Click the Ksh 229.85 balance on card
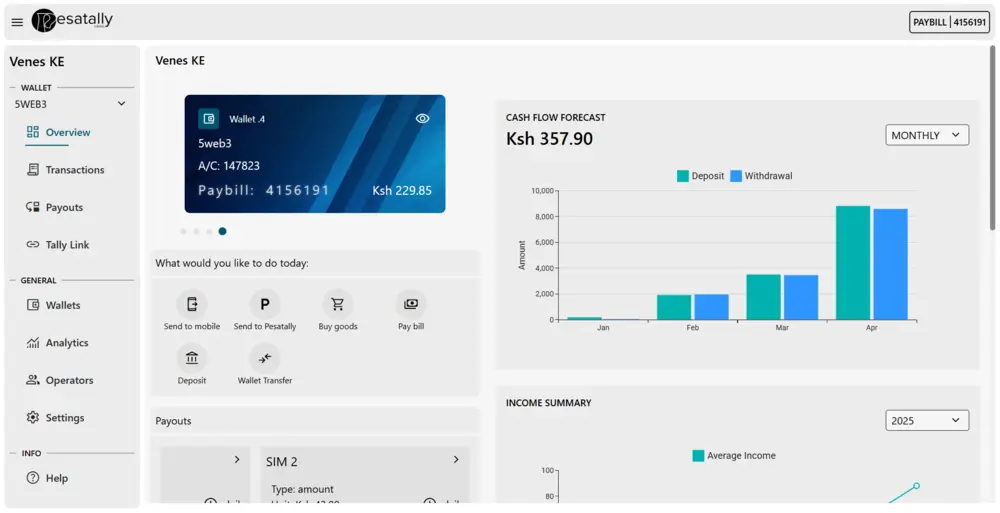 tap(402, 190)
